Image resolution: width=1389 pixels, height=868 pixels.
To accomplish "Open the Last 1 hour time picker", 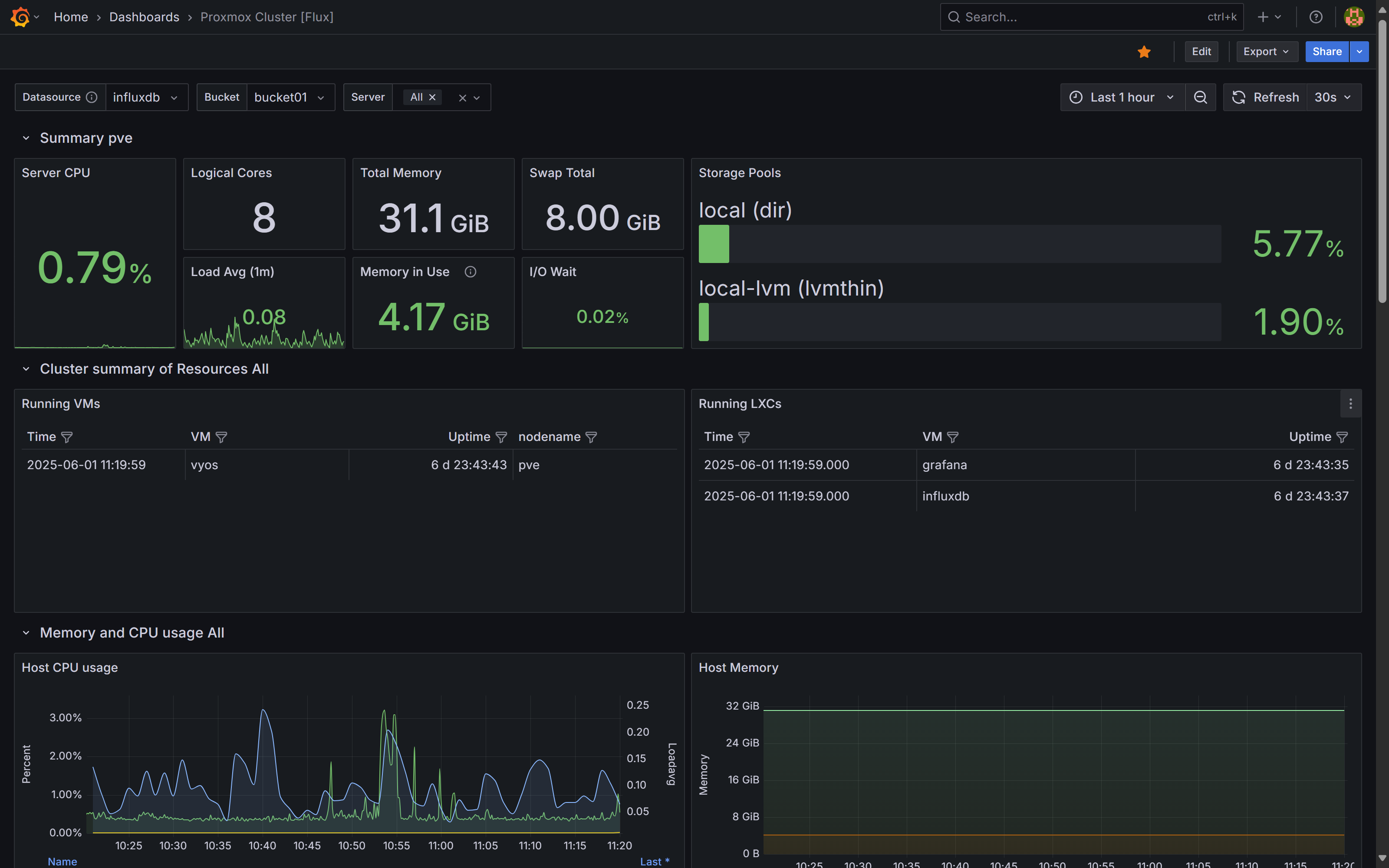I will (x=1122, y=97).
